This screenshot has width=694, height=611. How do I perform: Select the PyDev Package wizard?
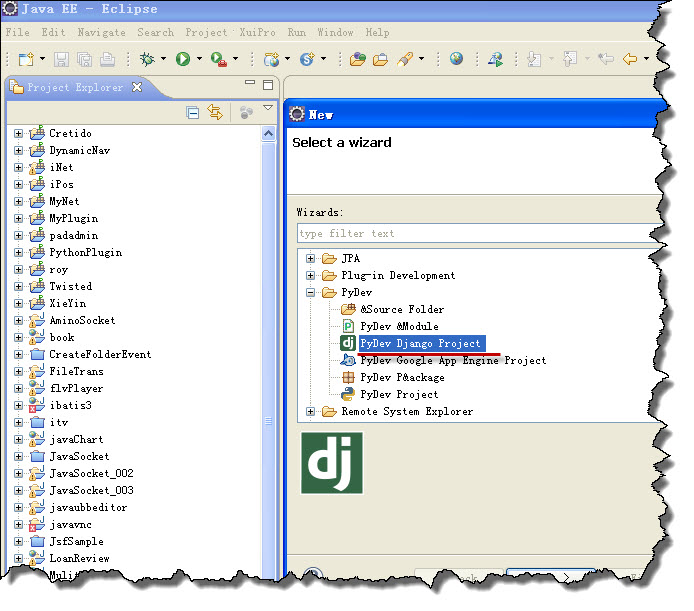click(x=402, y=377)
